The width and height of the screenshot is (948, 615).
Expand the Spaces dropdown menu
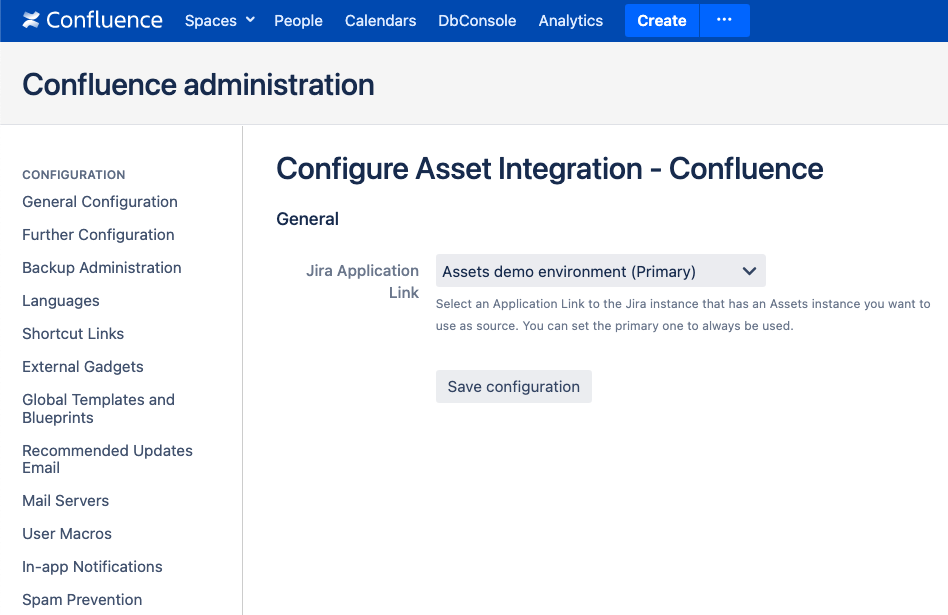pos(220,20)
